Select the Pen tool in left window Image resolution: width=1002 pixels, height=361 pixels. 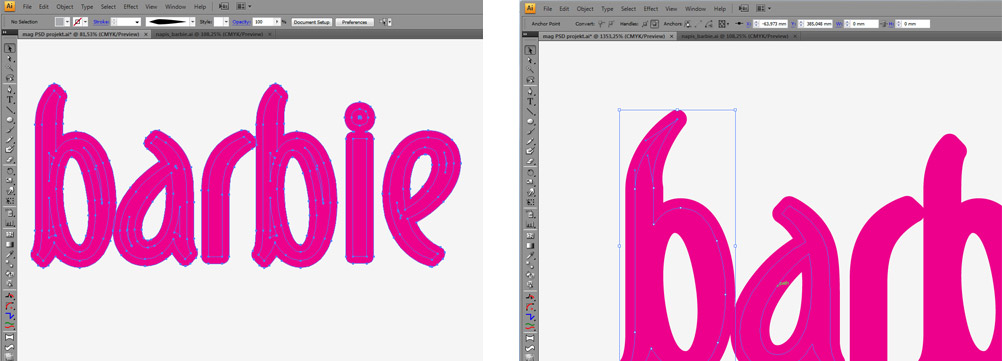coord(9,89)
